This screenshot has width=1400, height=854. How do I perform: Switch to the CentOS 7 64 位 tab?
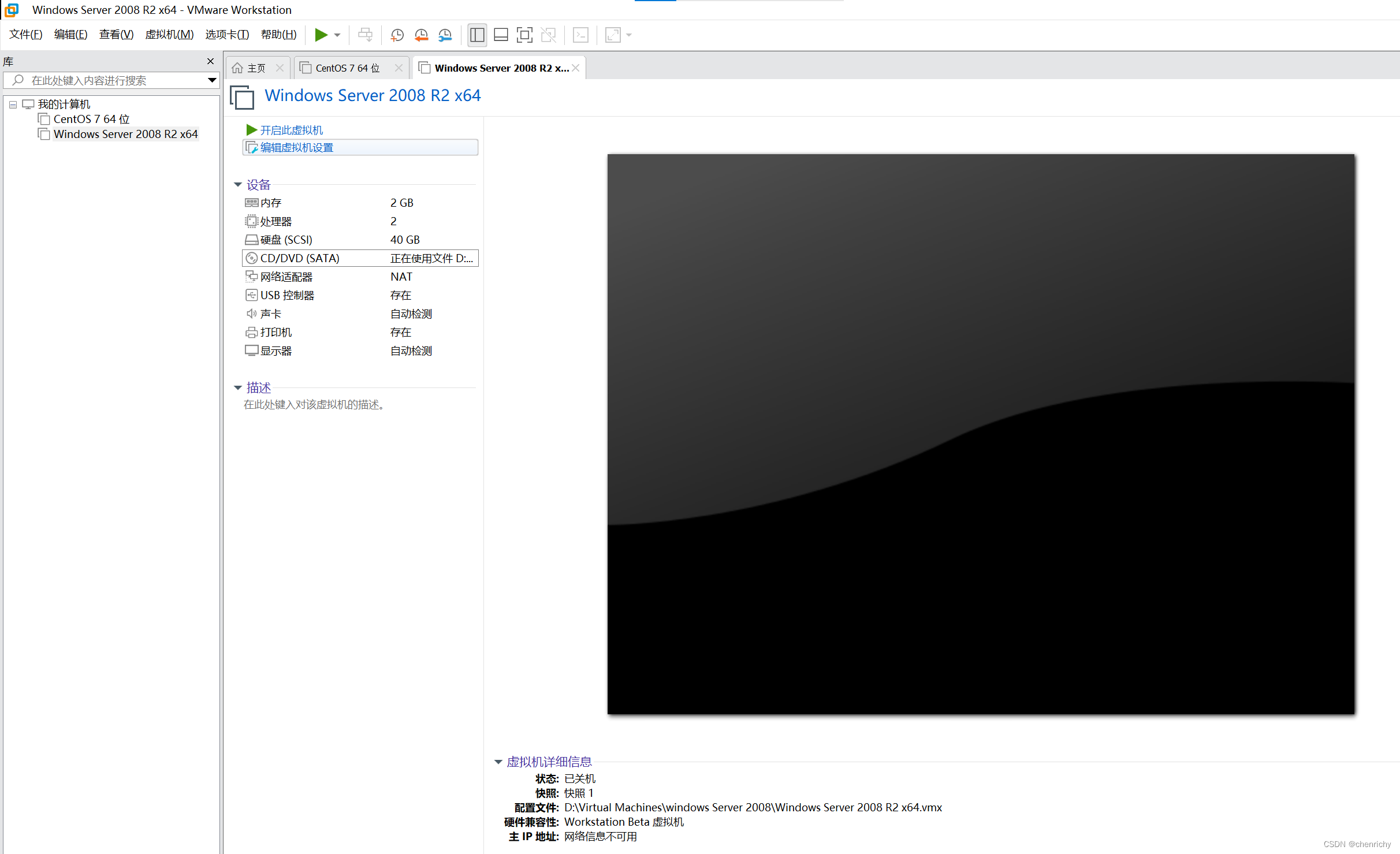point(347,68)
